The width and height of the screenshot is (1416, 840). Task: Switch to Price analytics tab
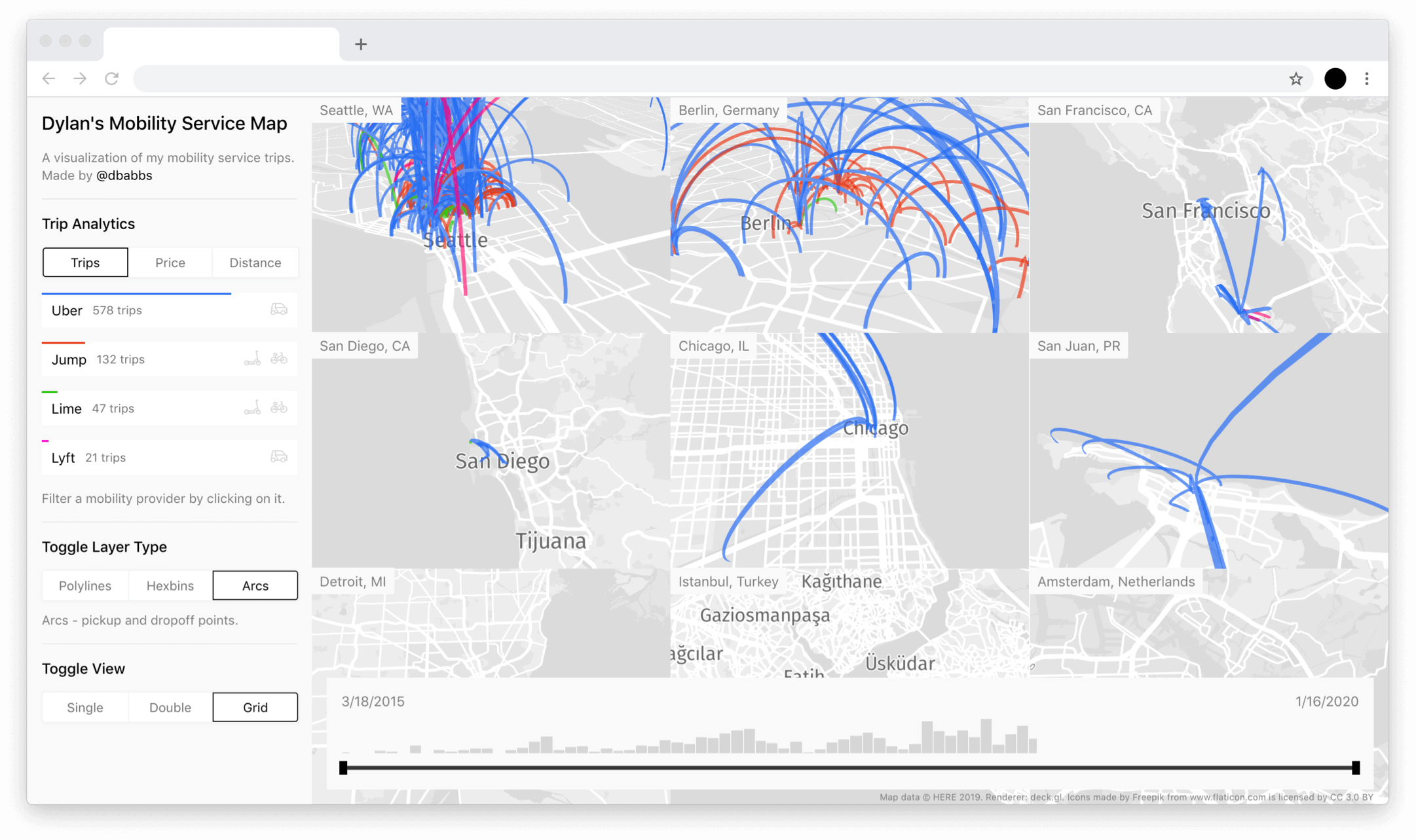tap(170, 263)
